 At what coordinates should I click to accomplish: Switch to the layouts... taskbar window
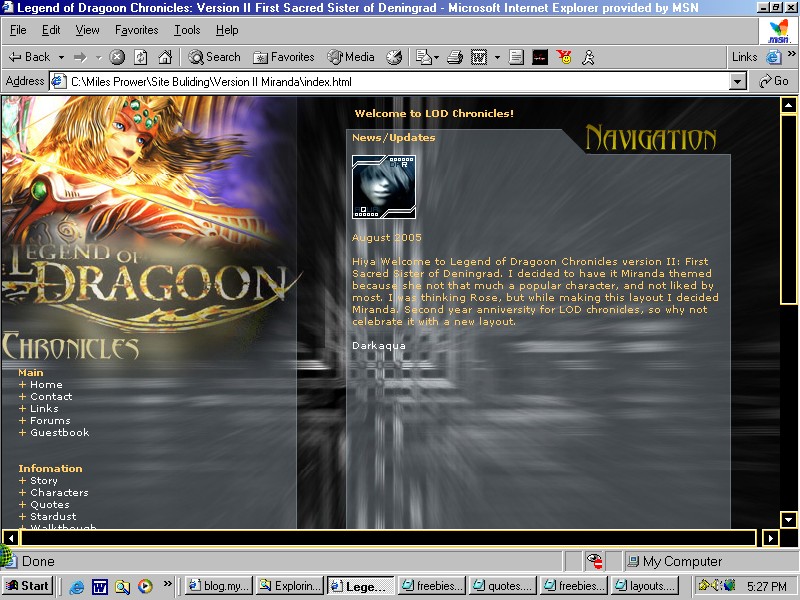click(645, 586)
